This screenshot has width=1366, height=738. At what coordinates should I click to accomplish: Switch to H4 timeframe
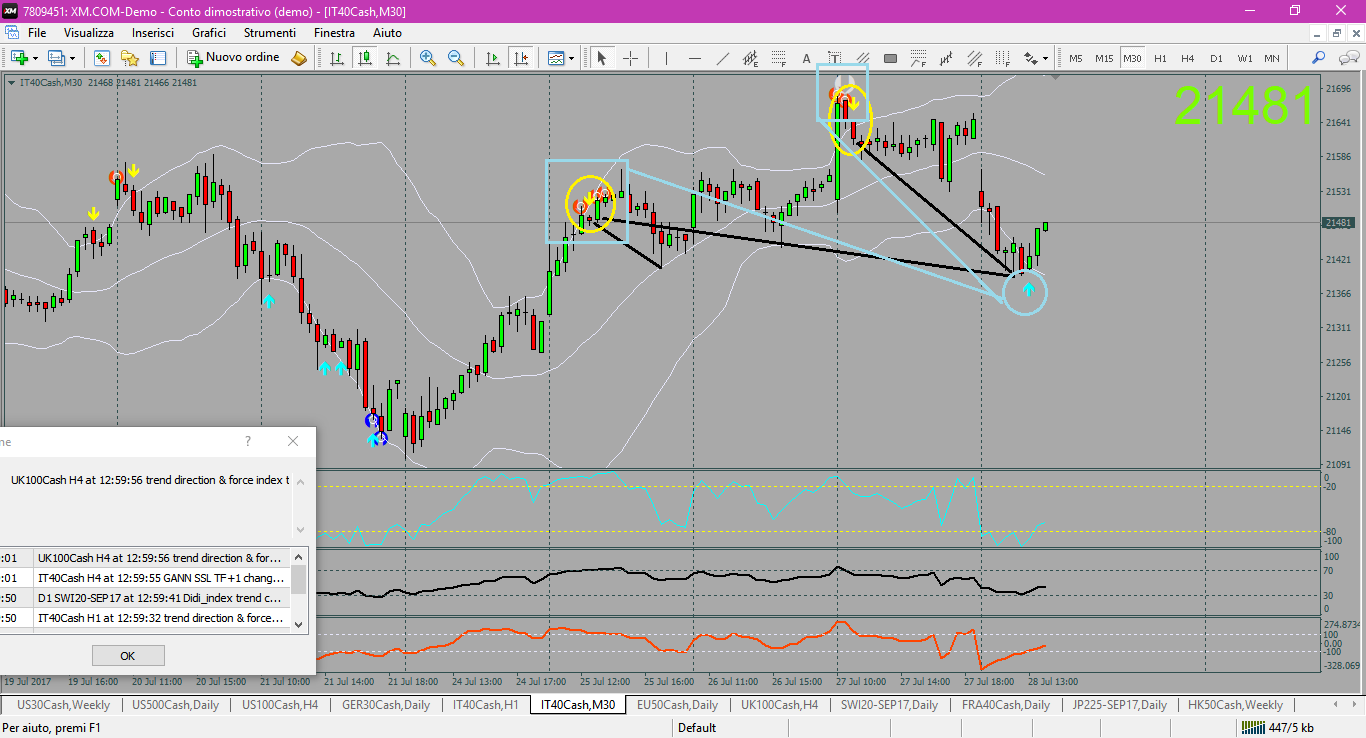tap(1188, 58)
